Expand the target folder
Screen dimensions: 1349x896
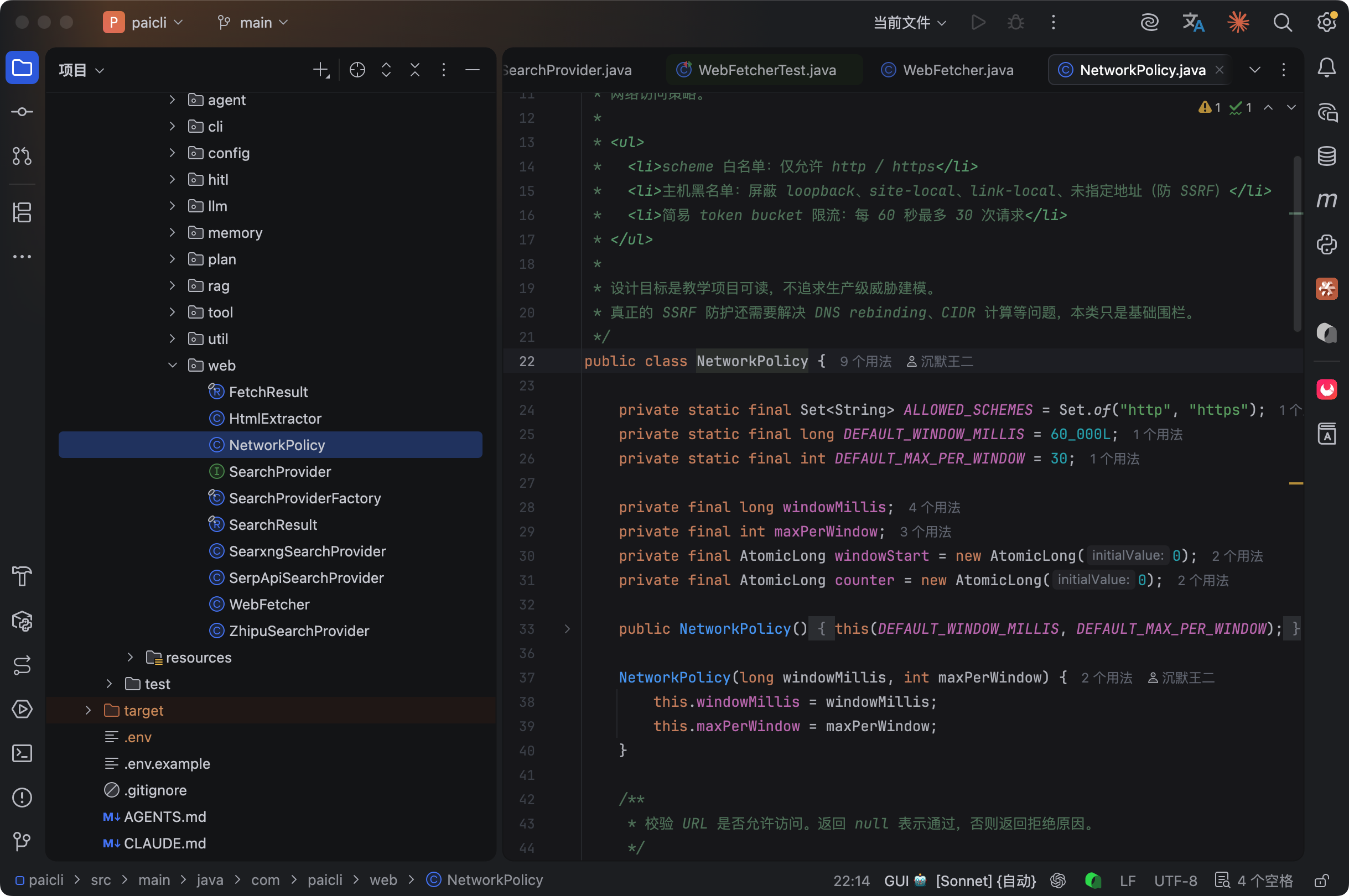(x=88, y=710)
